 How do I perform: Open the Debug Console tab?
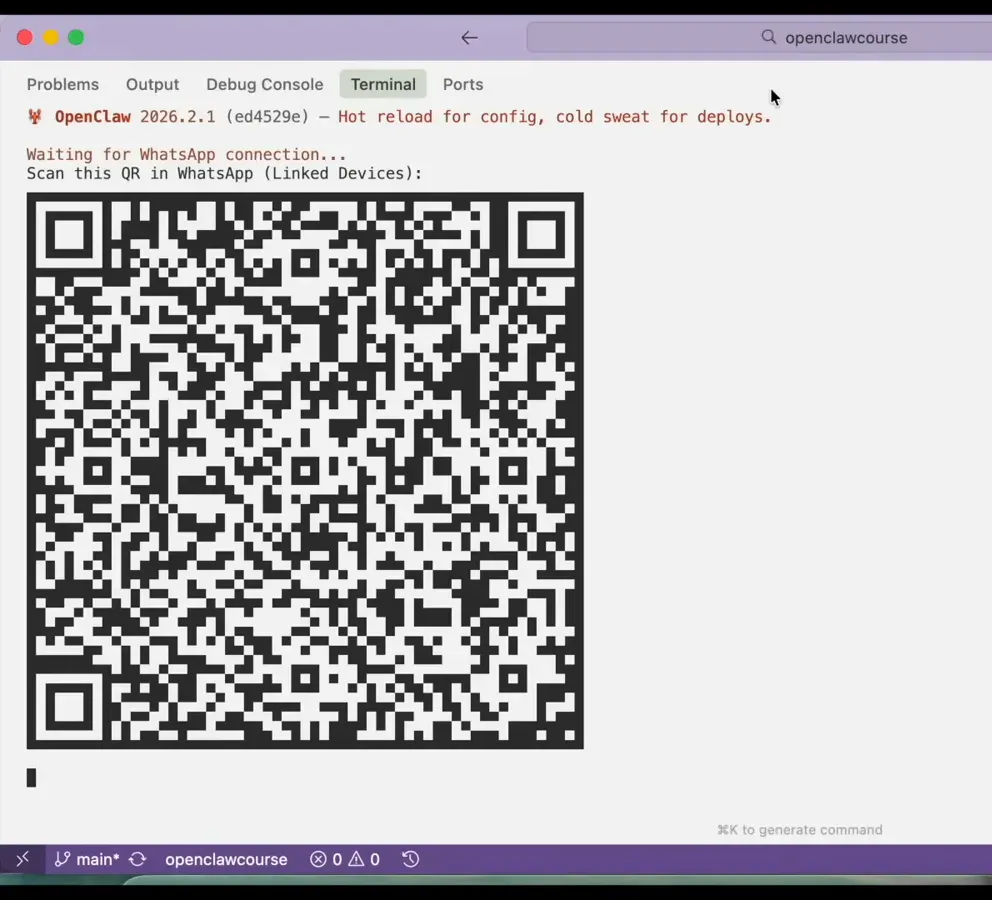(264, 84)
